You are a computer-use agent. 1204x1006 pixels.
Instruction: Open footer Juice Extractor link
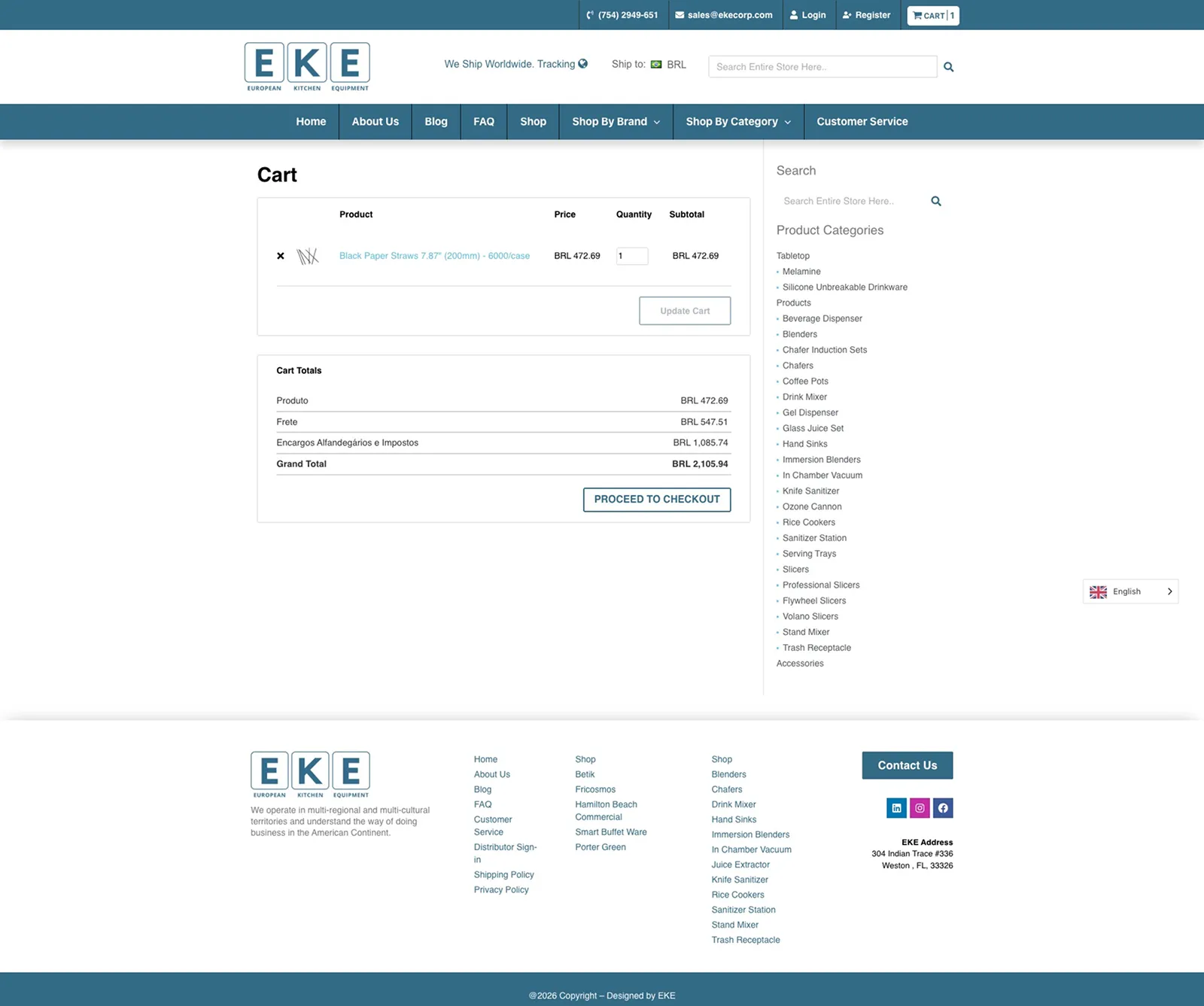(740, 865)
